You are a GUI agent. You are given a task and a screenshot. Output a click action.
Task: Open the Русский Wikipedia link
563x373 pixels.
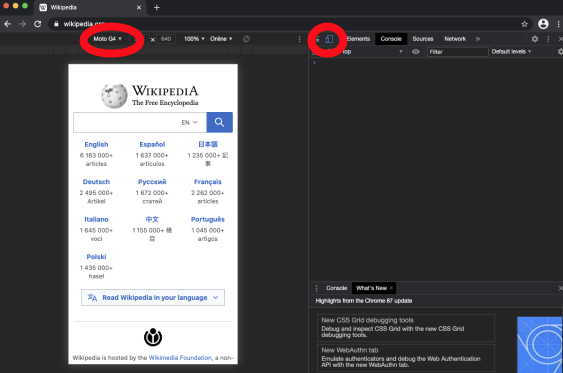[152, 182]
